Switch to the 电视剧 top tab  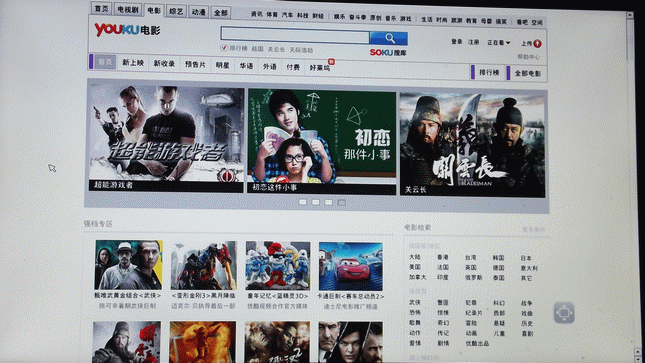pyautogui.click(x=128, y=9)
